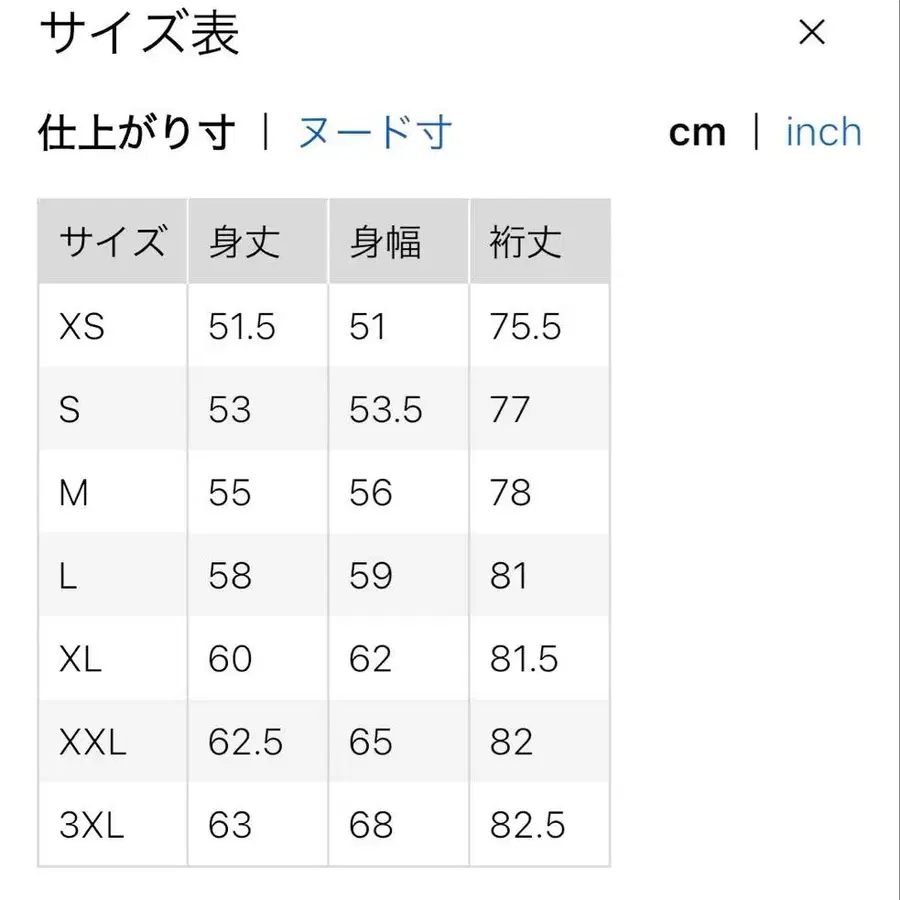Select the S size row label

pyautogui.click(x=68, y=409)
